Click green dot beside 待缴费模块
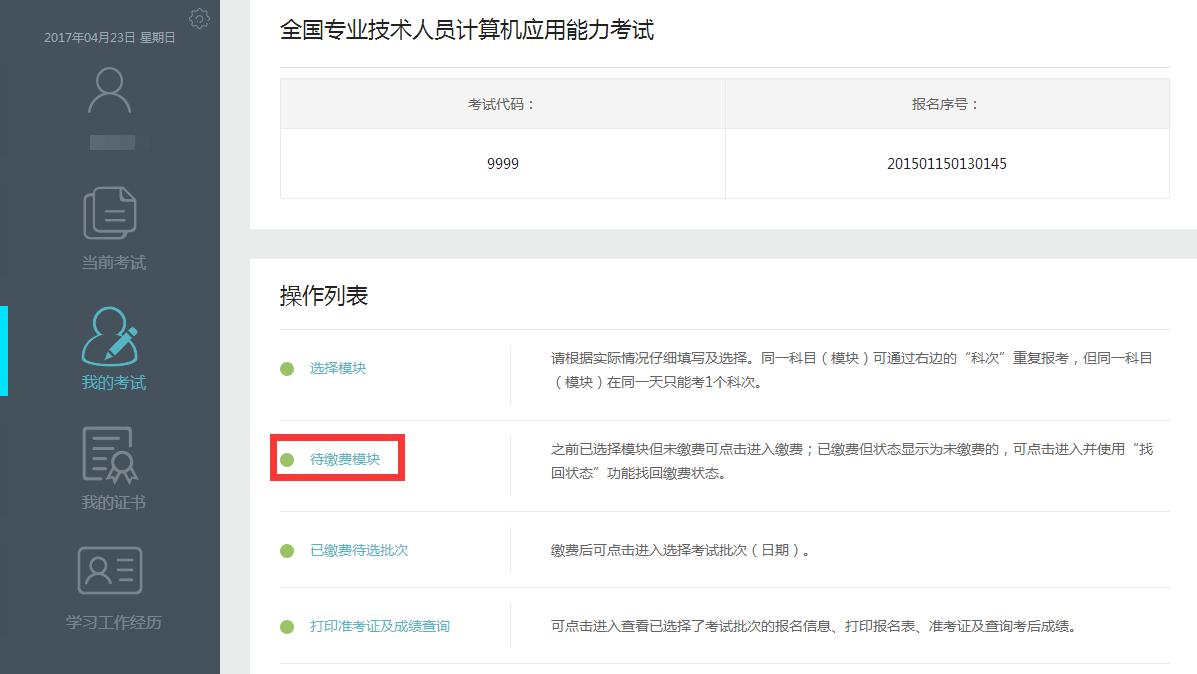Screen dimensions: 1197x674 click(x=287, y=460)
